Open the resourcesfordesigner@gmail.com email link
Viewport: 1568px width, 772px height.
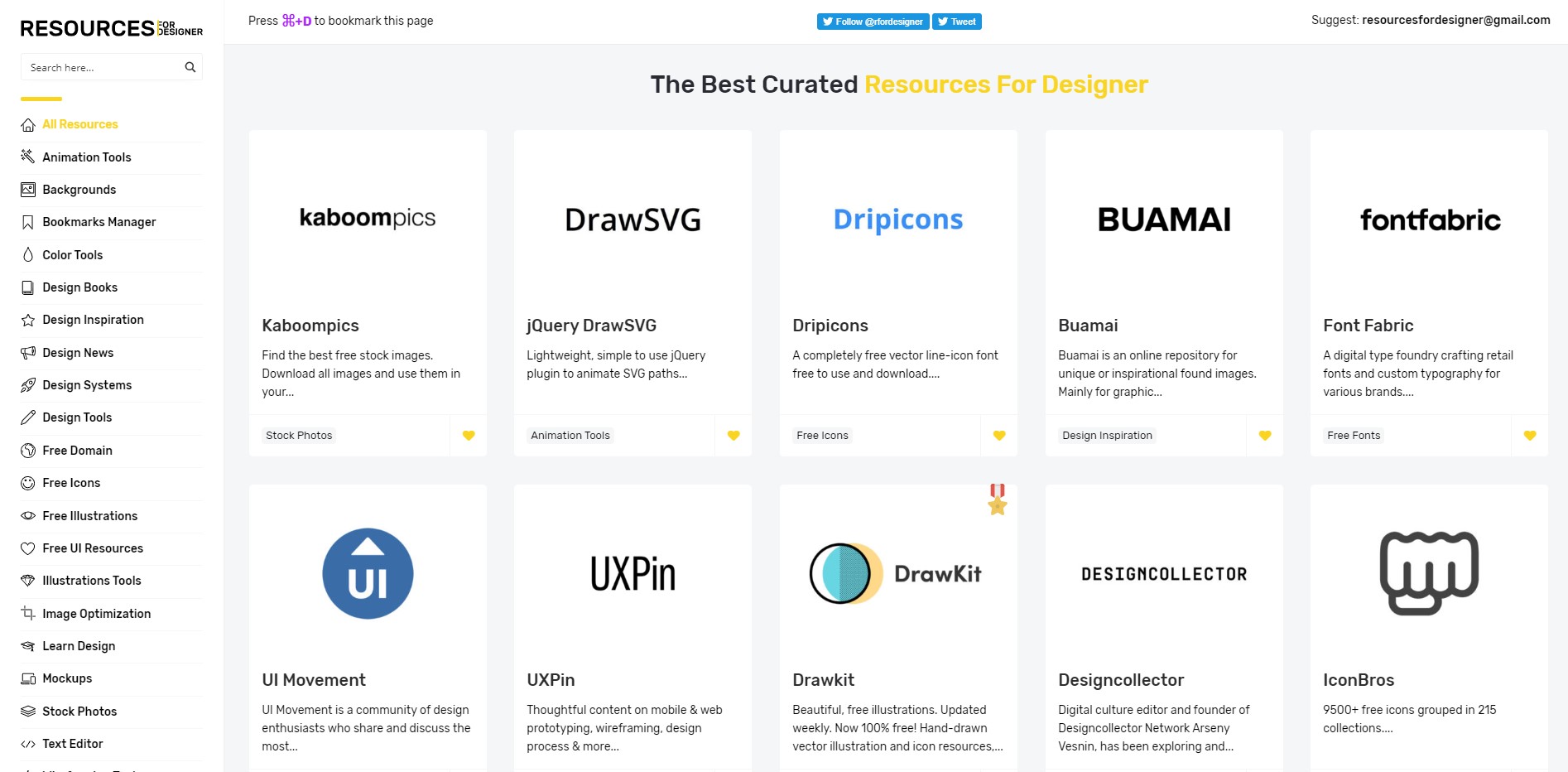(1456, 20)
